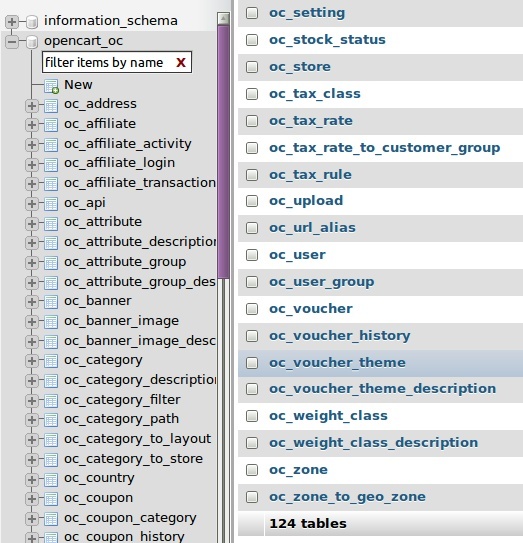523x543 pixels.
Task: Open the oc_tax_rate table link
Action: tap(311, 121)
